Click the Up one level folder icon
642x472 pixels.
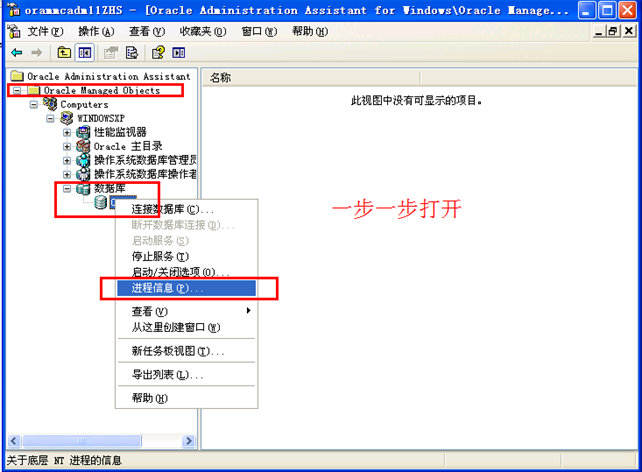point(64,52)
